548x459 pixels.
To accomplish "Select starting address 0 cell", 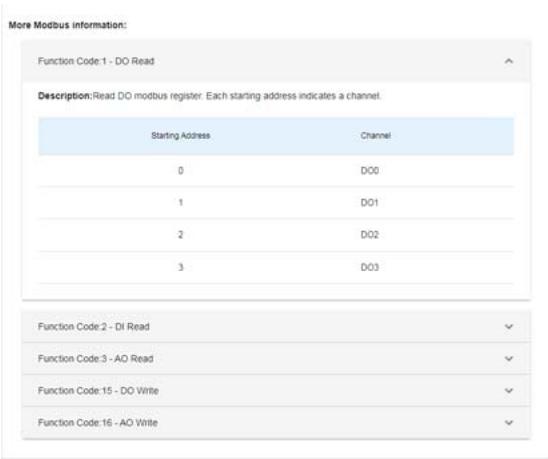I will pyautogui.click(x=181, y=171).
